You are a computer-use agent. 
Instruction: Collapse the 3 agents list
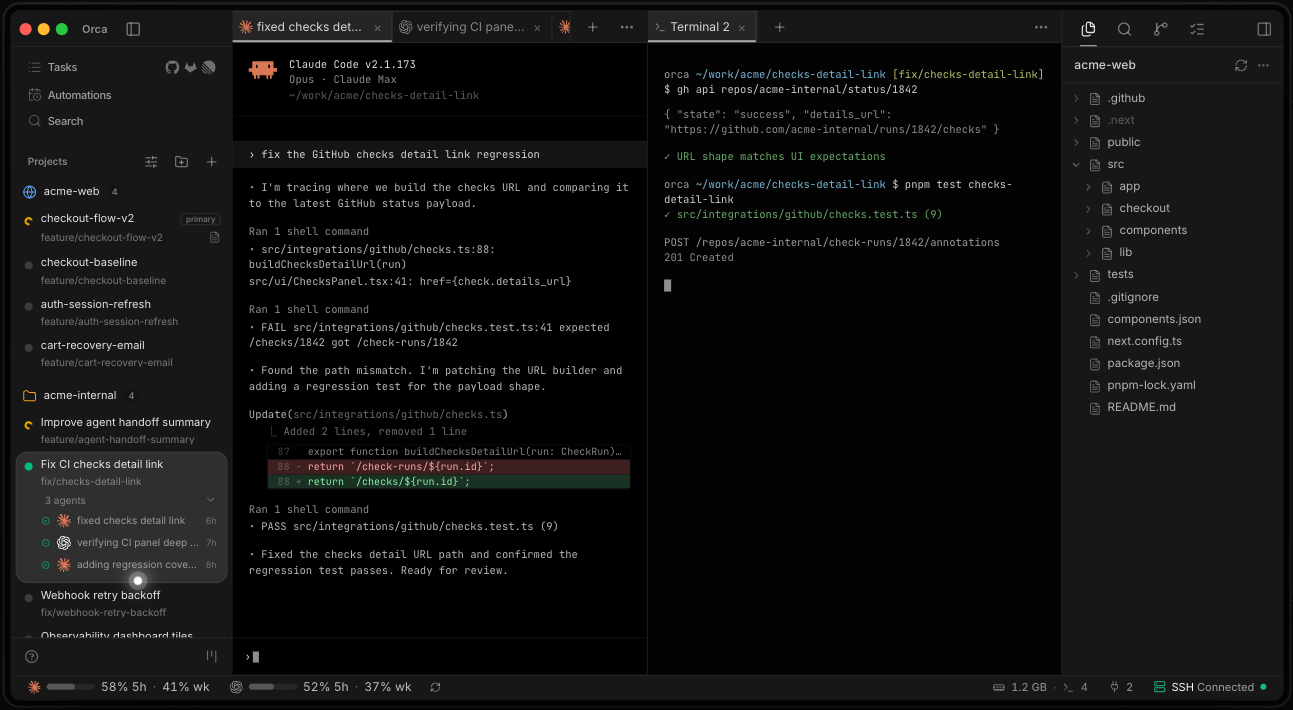[210, 500]
